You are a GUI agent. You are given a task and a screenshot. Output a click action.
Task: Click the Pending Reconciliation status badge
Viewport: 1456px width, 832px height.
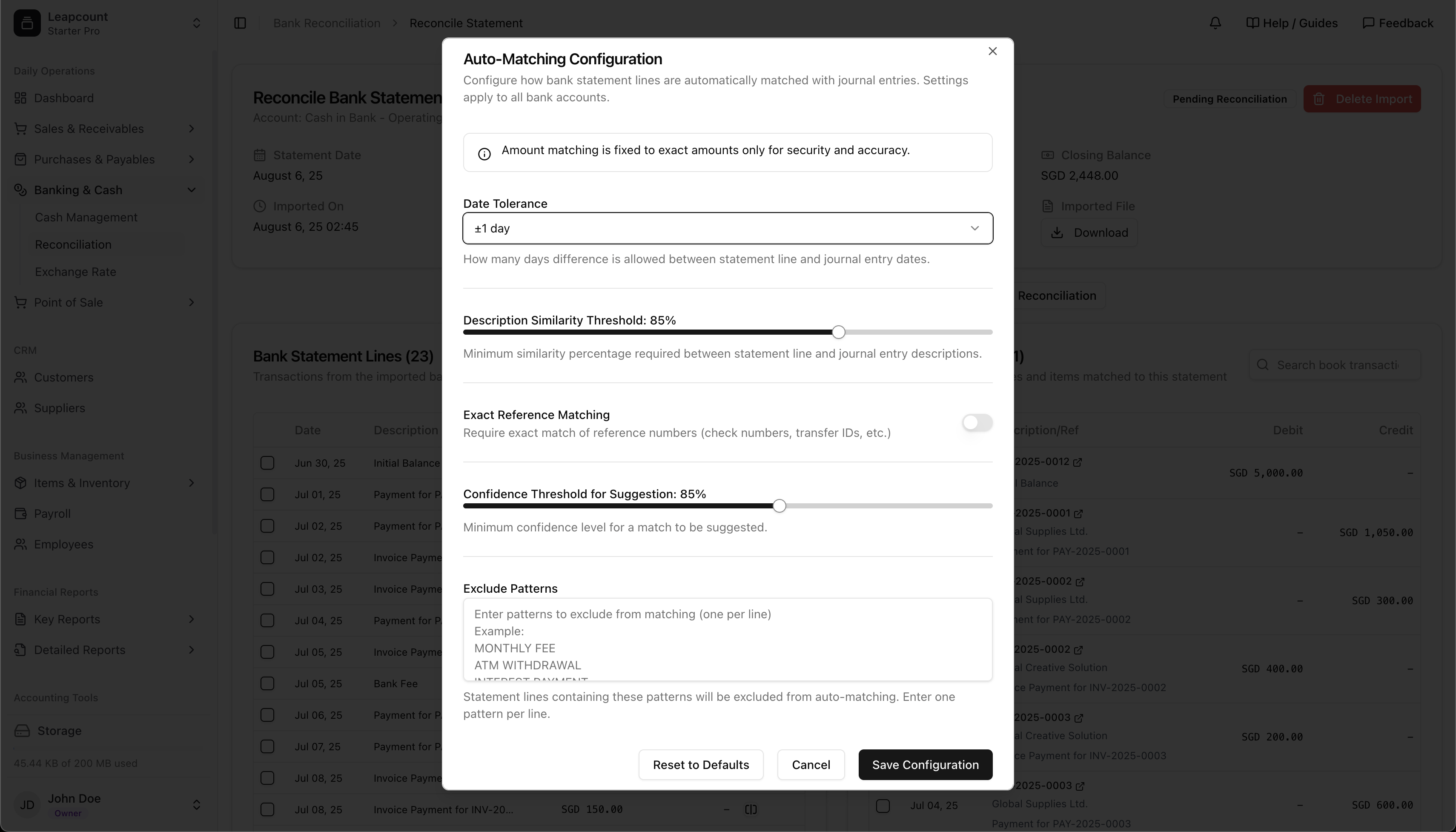pos(1229,99)
